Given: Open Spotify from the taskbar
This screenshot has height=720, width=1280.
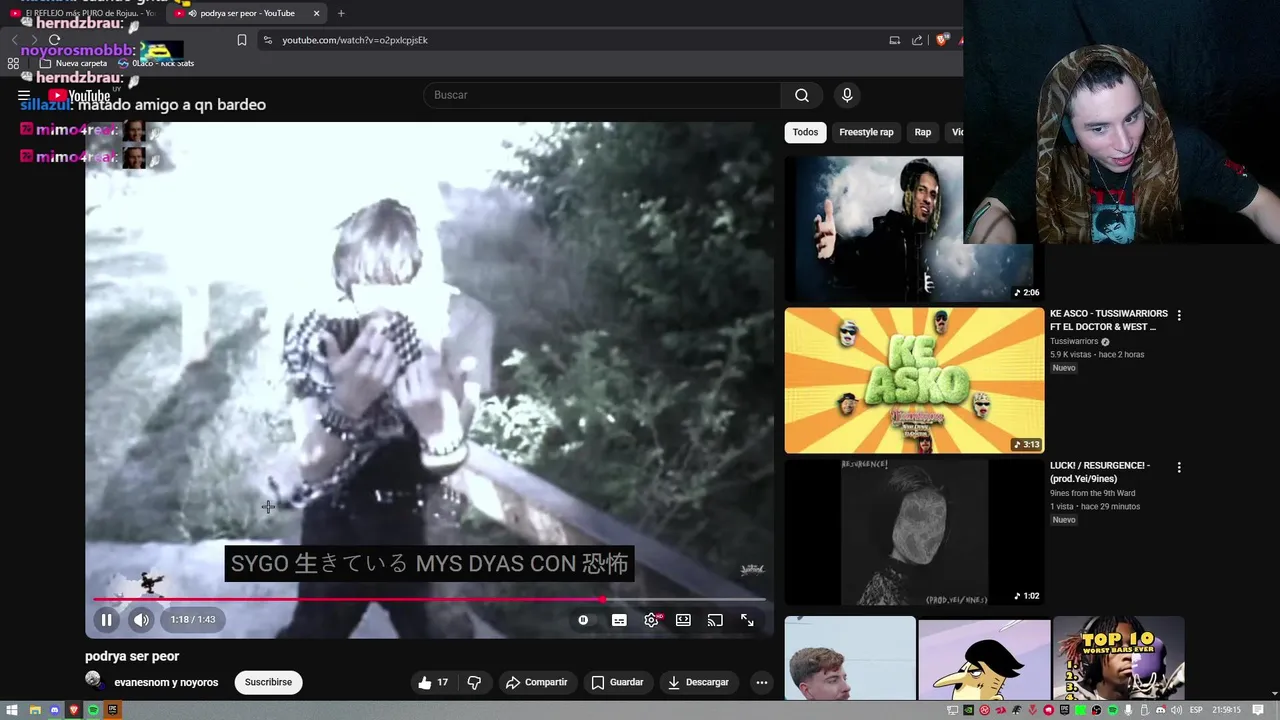Looking at the screenshot, I should pos(93,710).
